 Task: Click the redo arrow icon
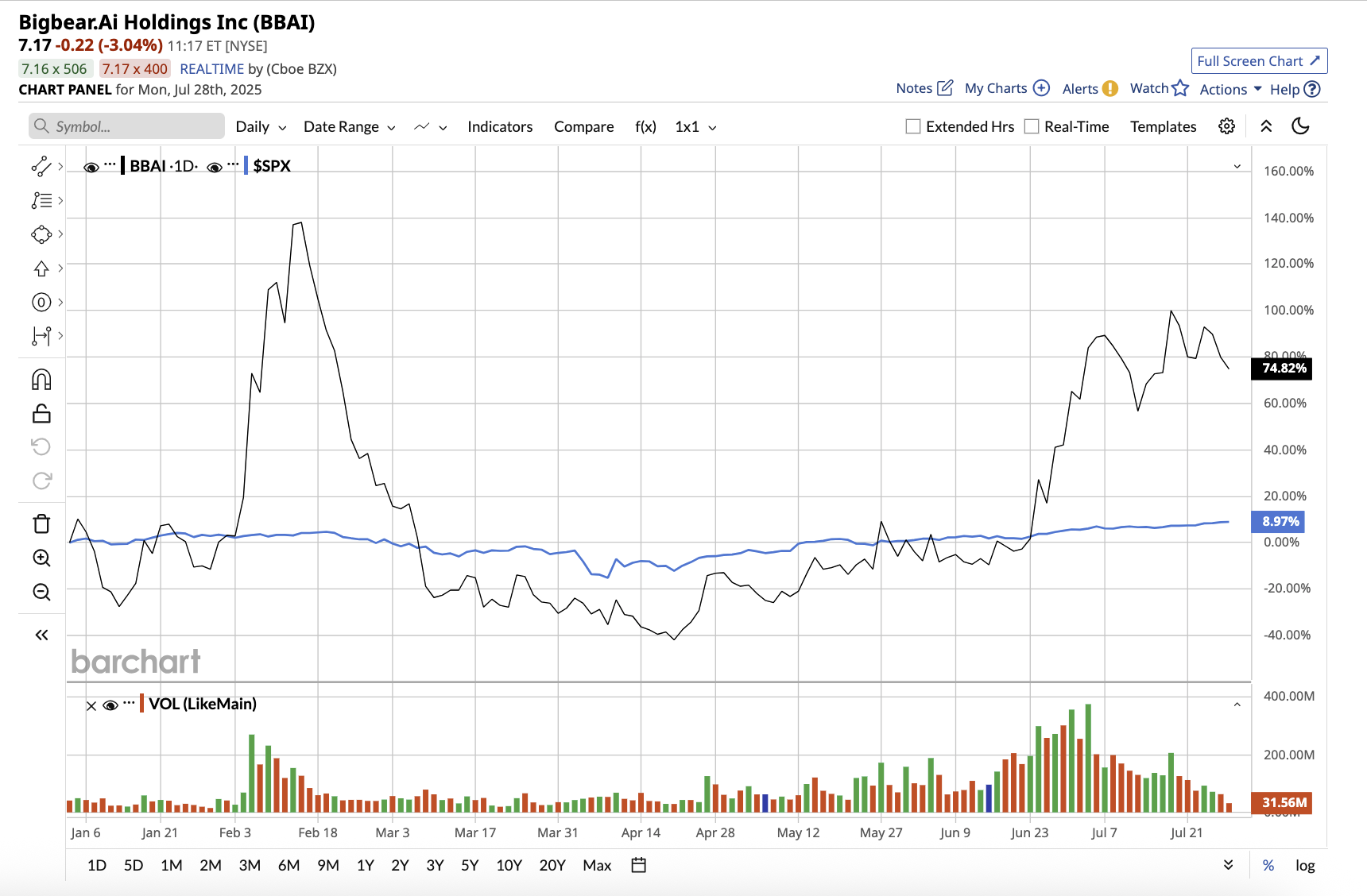[41, 481]
